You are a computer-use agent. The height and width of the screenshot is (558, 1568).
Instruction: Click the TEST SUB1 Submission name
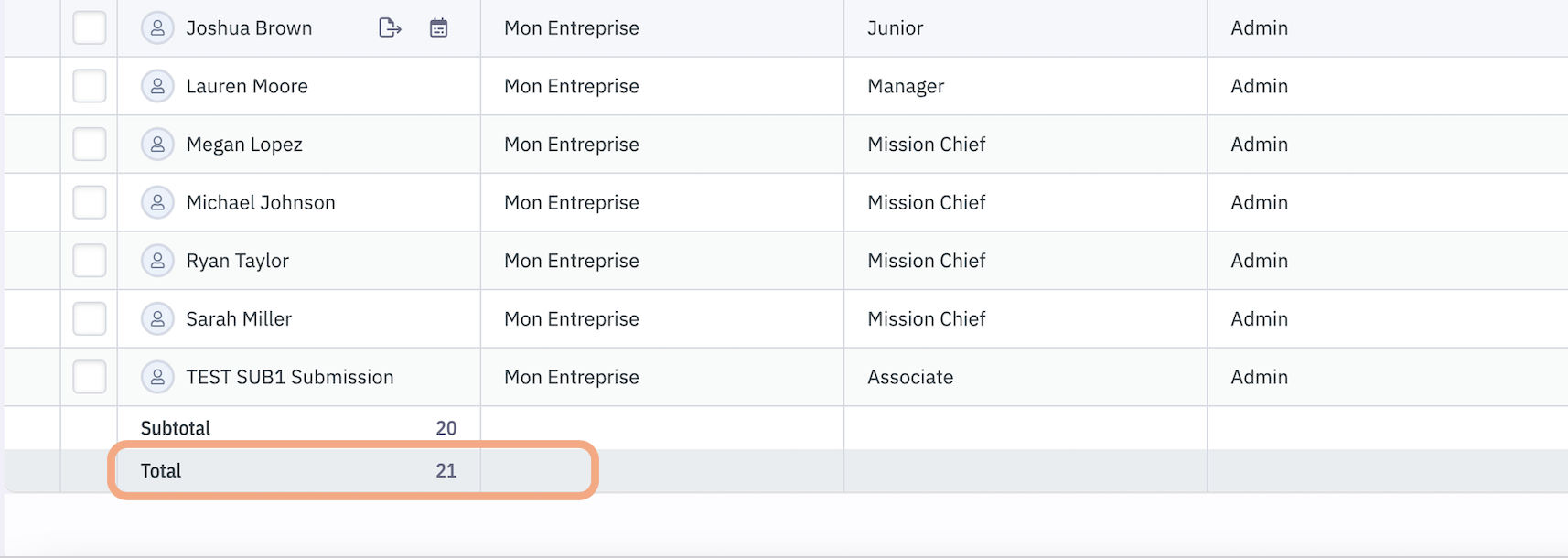pos(290,377)
